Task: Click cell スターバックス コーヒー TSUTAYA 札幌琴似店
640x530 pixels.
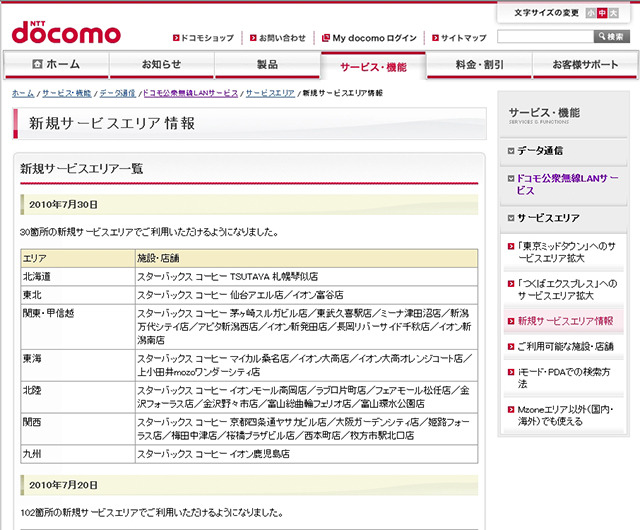Action: [307, 277]
